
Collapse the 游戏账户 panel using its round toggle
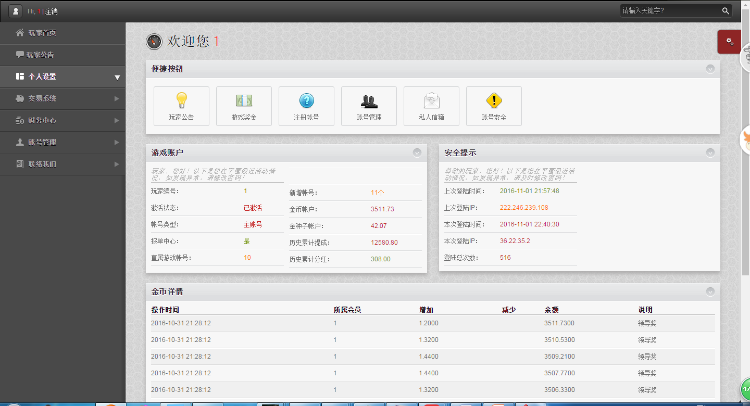[x=416, y=152]
